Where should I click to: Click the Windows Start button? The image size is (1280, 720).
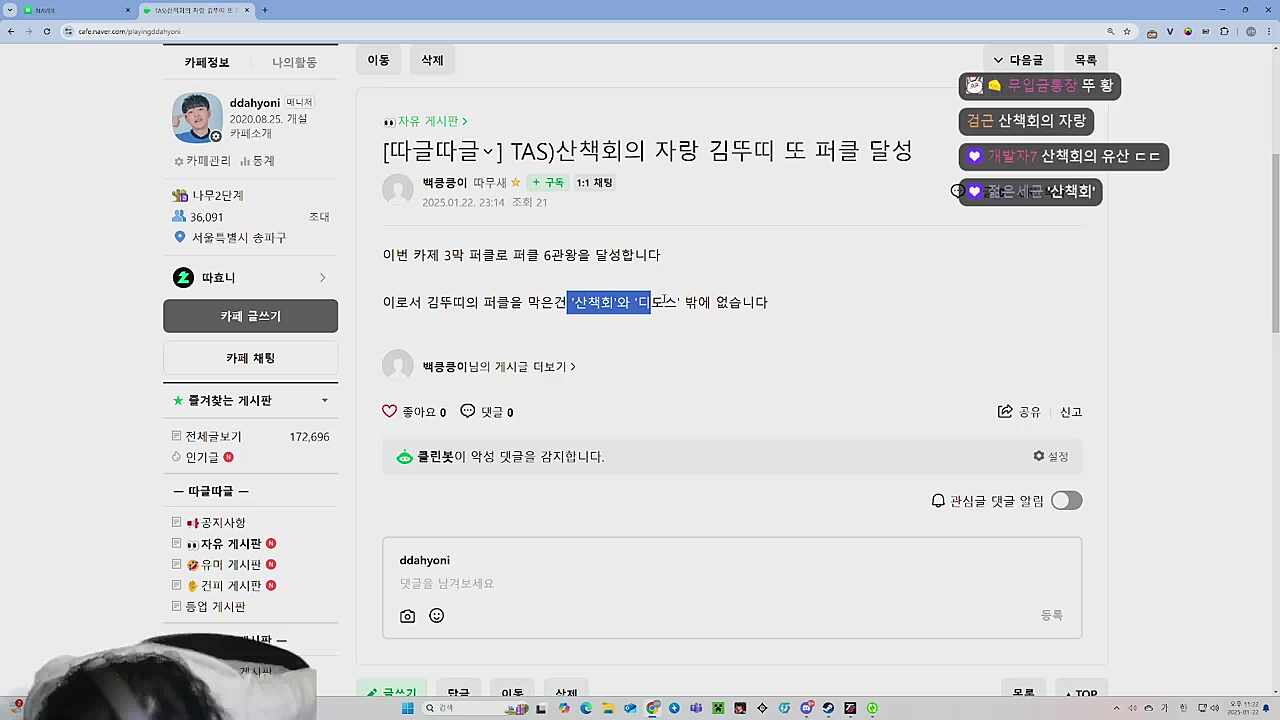click(407, 708)
